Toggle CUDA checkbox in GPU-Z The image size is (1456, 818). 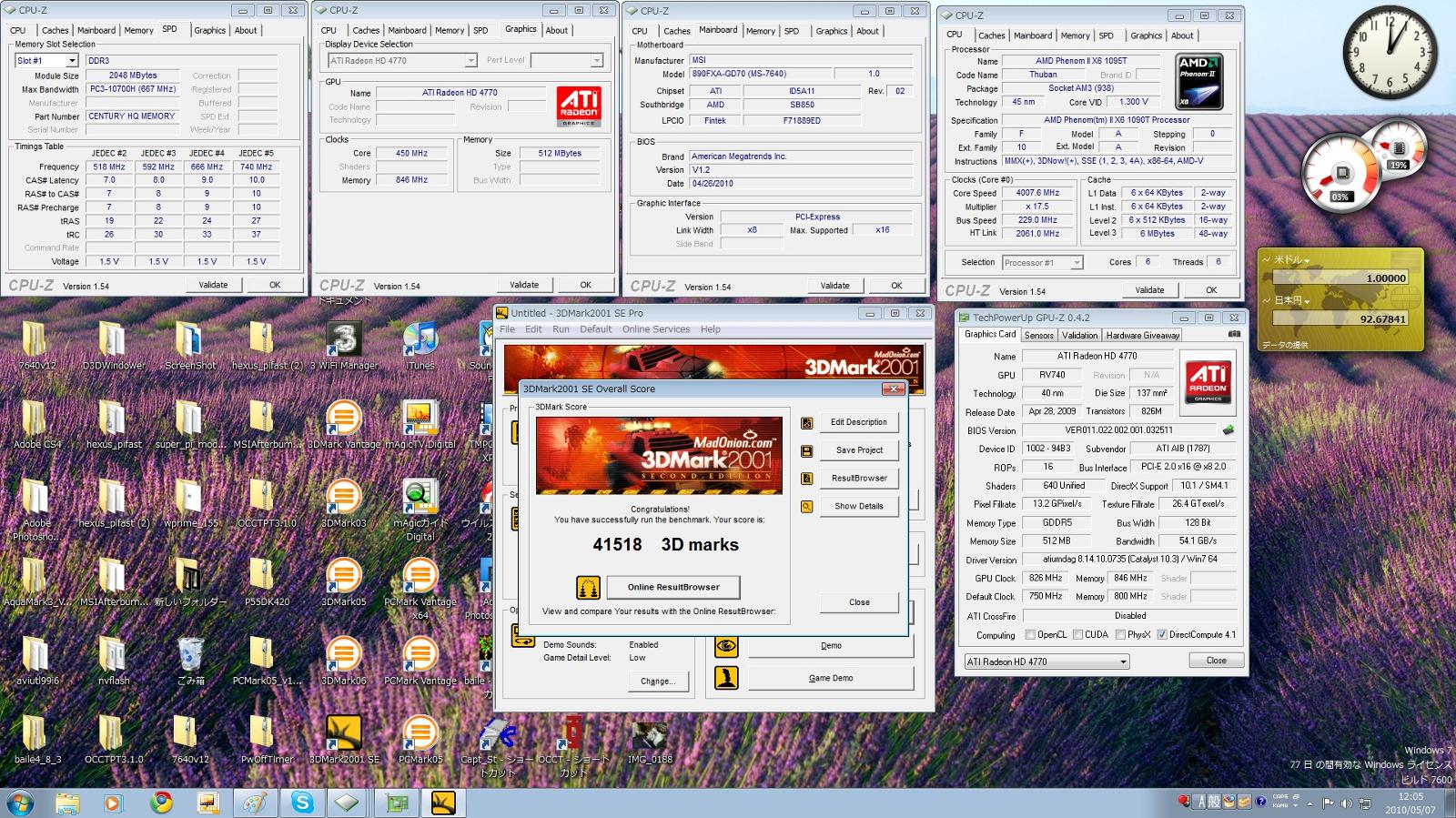point(1077,635)
